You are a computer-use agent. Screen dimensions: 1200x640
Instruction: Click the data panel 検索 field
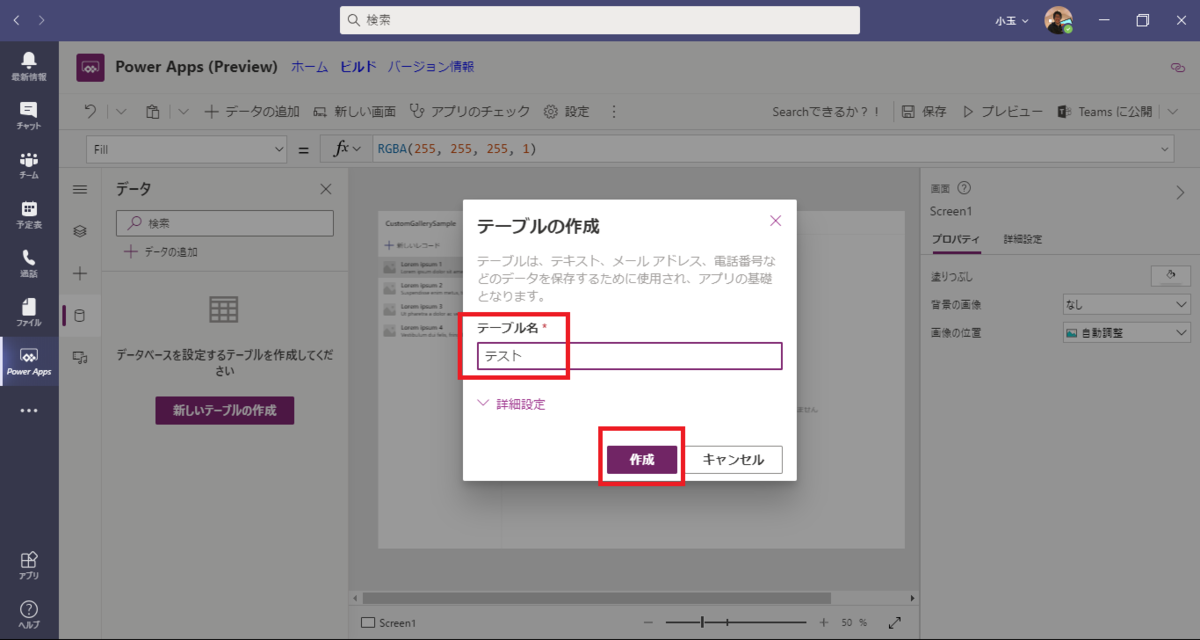click(x=225, y=223)
